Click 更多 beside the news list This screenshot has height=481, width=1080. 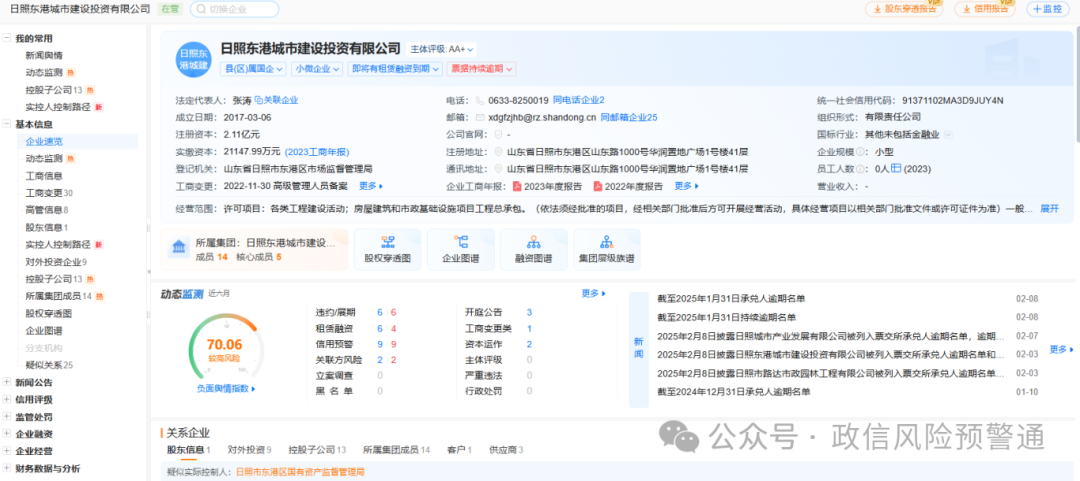click(x=1061, y=349)
